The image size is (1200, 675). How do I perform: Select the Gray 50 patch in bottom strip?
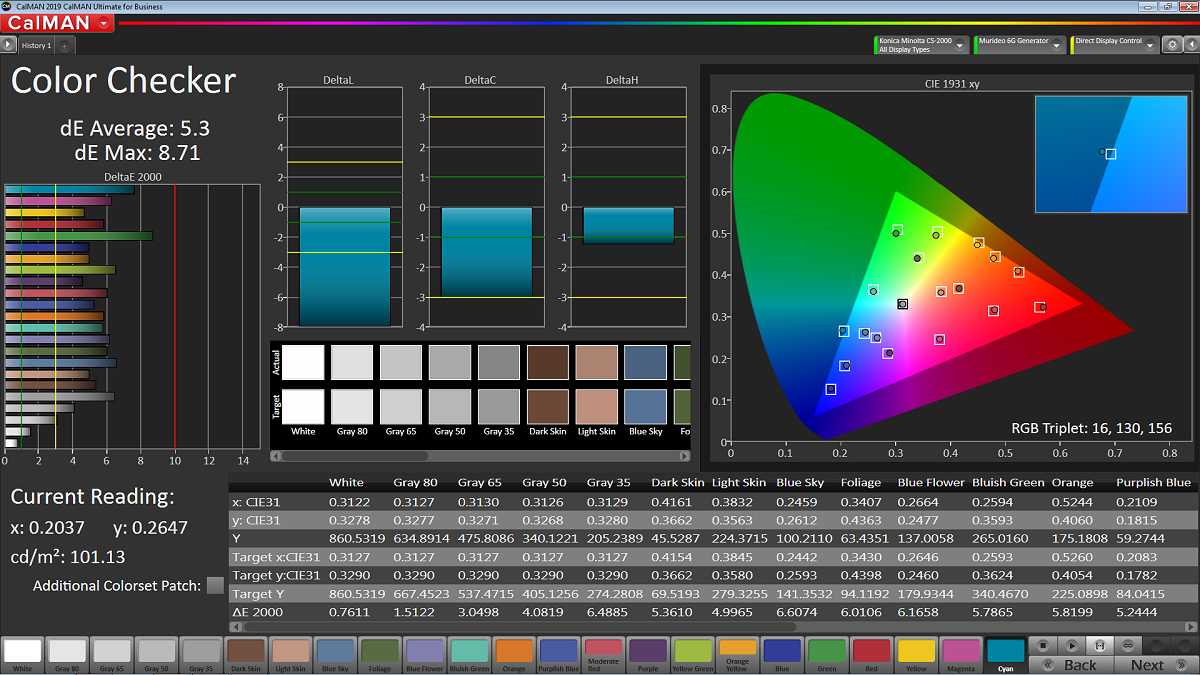click(x=156, y=655)
